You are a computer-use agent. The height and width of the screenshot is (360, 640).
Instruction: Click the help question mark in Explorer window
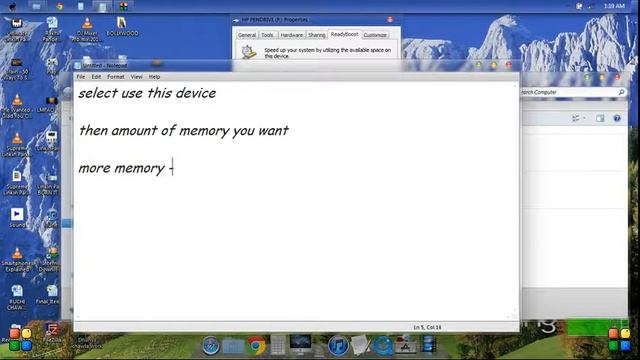(617, 118)
